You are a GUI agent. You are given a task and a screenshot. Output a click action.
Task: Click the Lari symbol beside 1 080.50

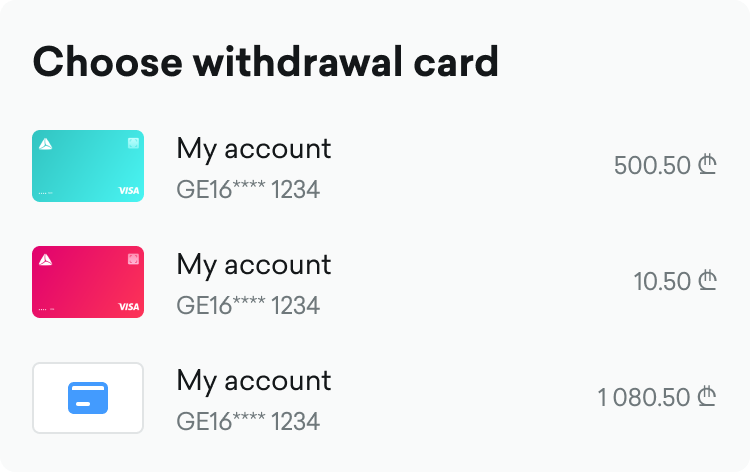[708, 397]
